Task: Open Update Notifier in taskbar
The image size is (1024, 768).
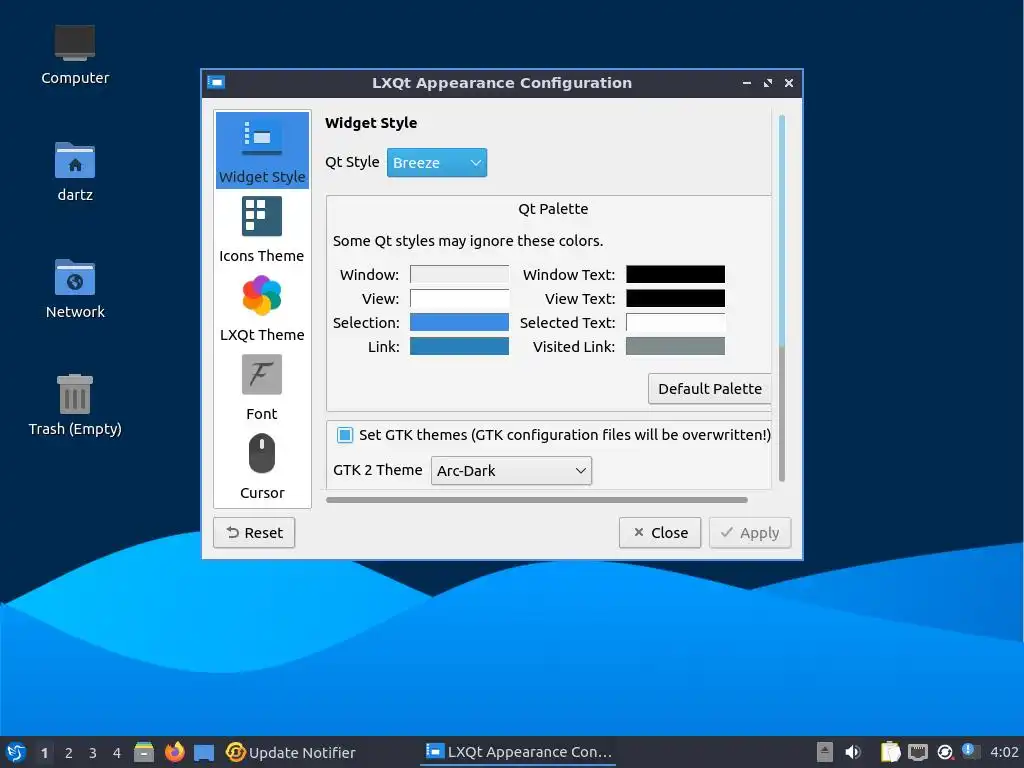Action: (291, 752)
